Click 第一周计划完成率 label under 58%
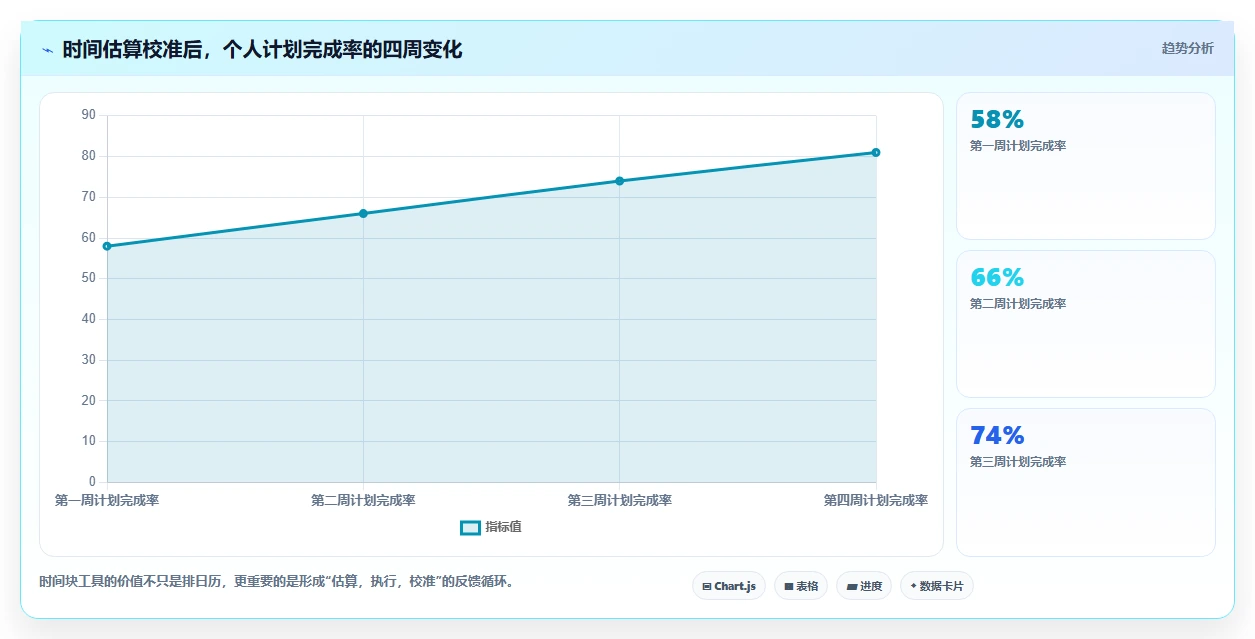 coord(1018,146)
